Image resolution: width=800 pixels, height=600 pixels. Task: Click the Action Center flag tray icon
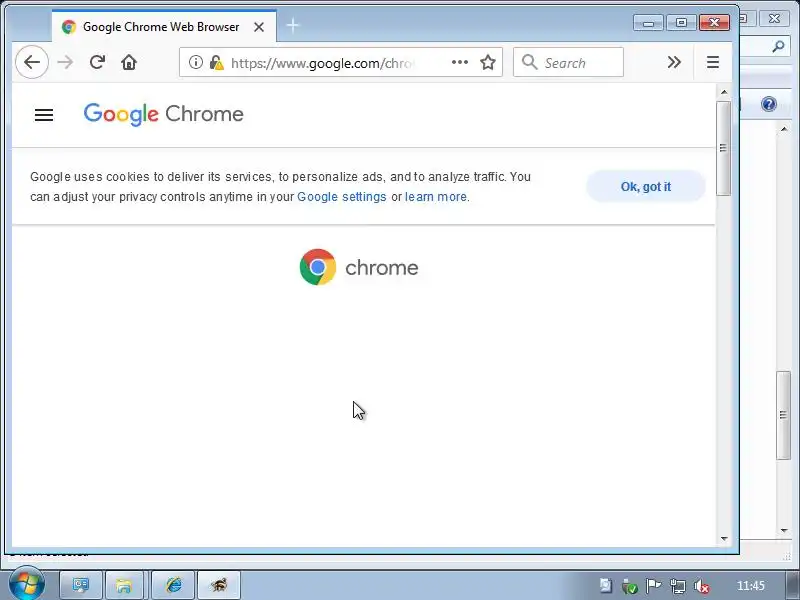tap(654, 586)
